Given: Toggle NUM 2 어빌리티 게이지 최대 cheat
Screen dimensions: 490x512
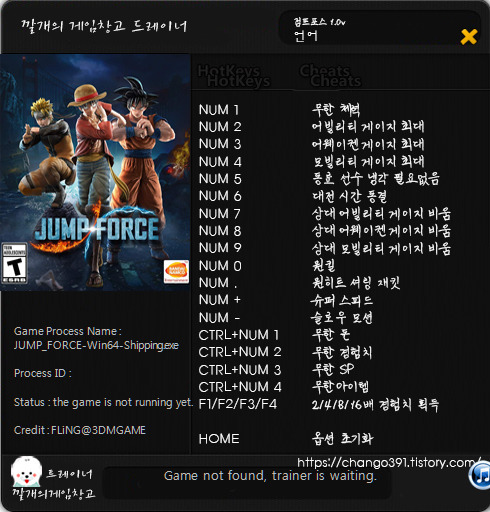Looking at the screenshot, I should (x=368, y=127).
